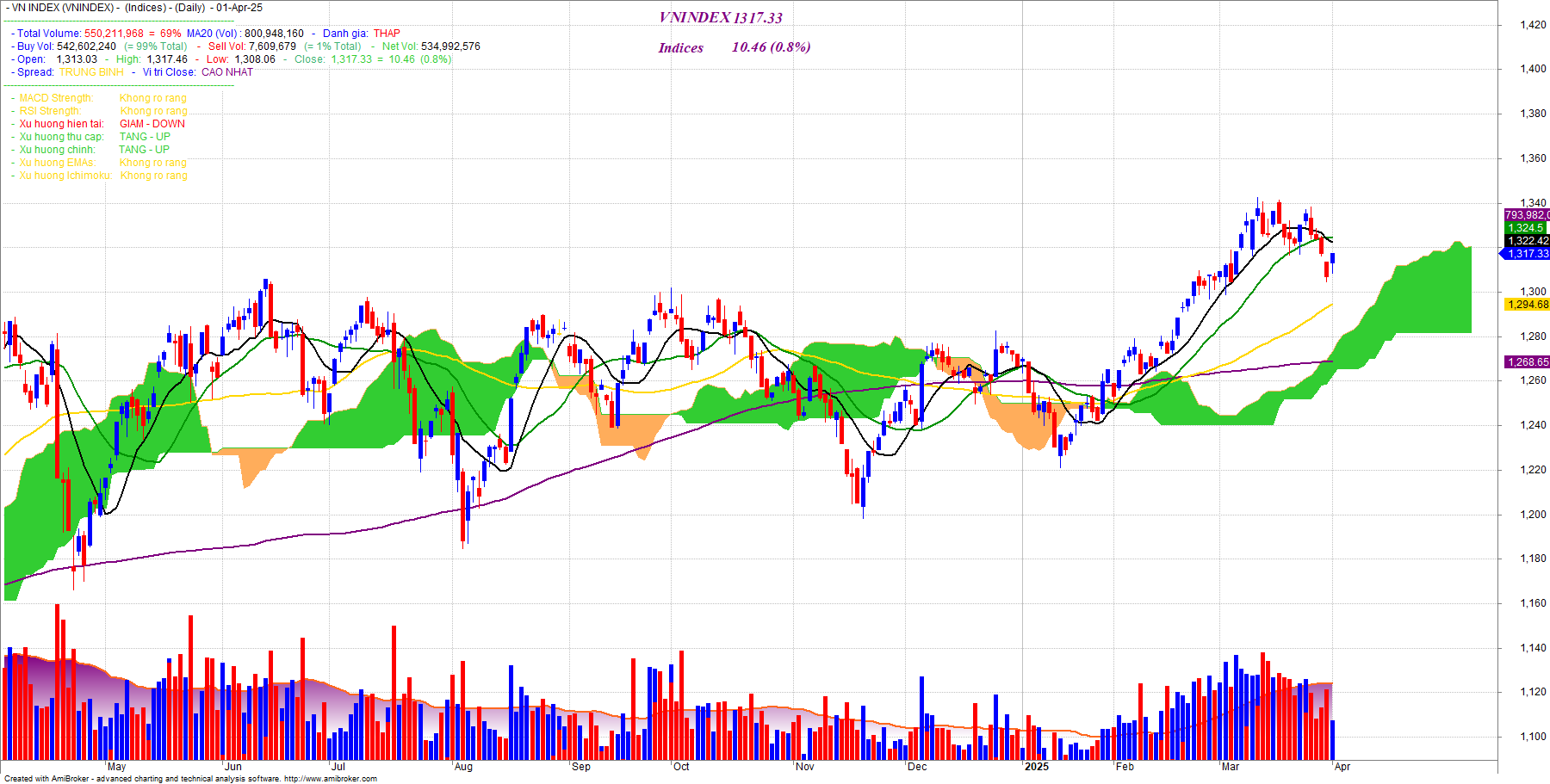Select the Nov marker on time axis
1550x784 pixels.
coord(805,767)
